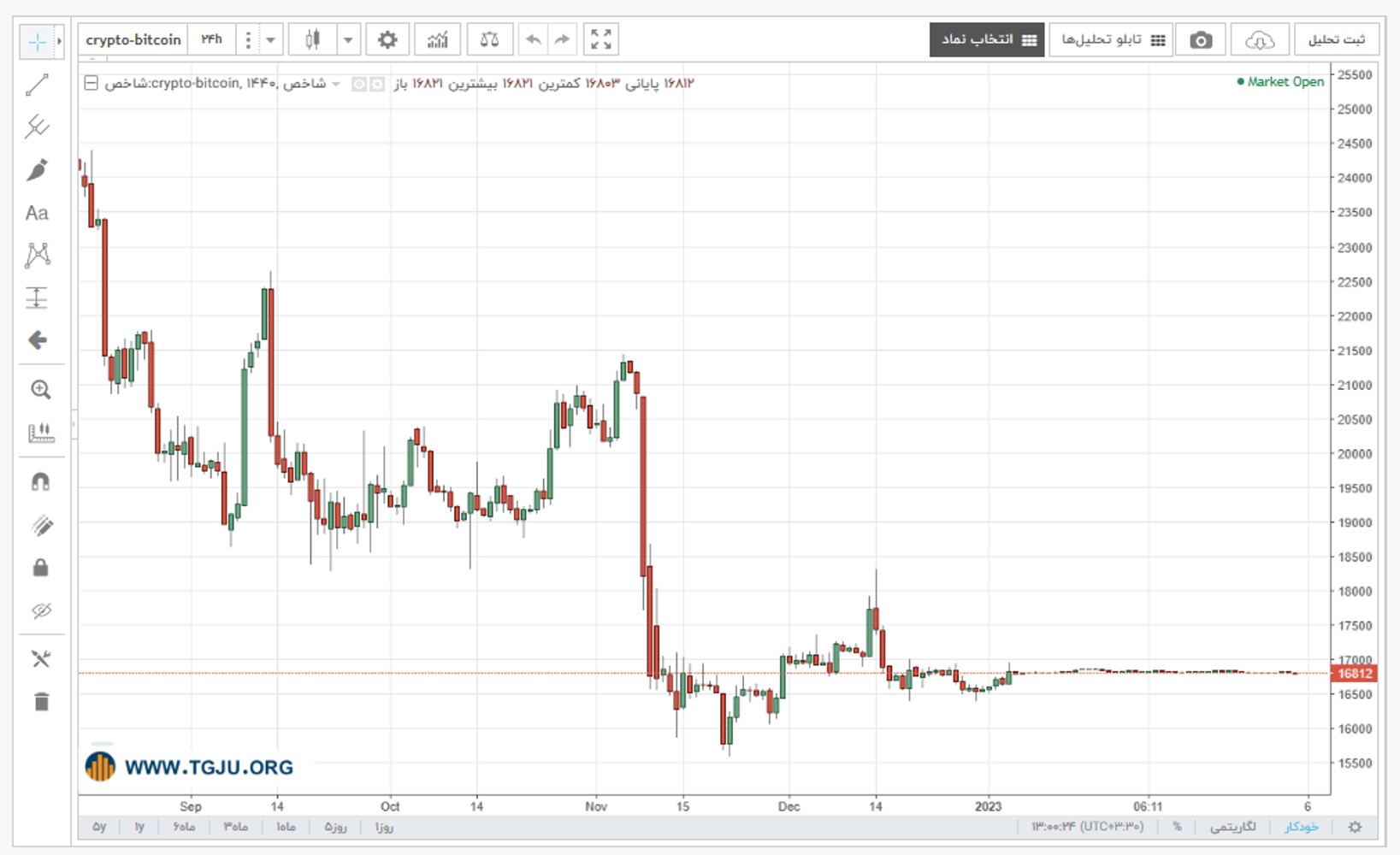Select the brush drawing tool

pyautogui.click(x=37, y=170)
